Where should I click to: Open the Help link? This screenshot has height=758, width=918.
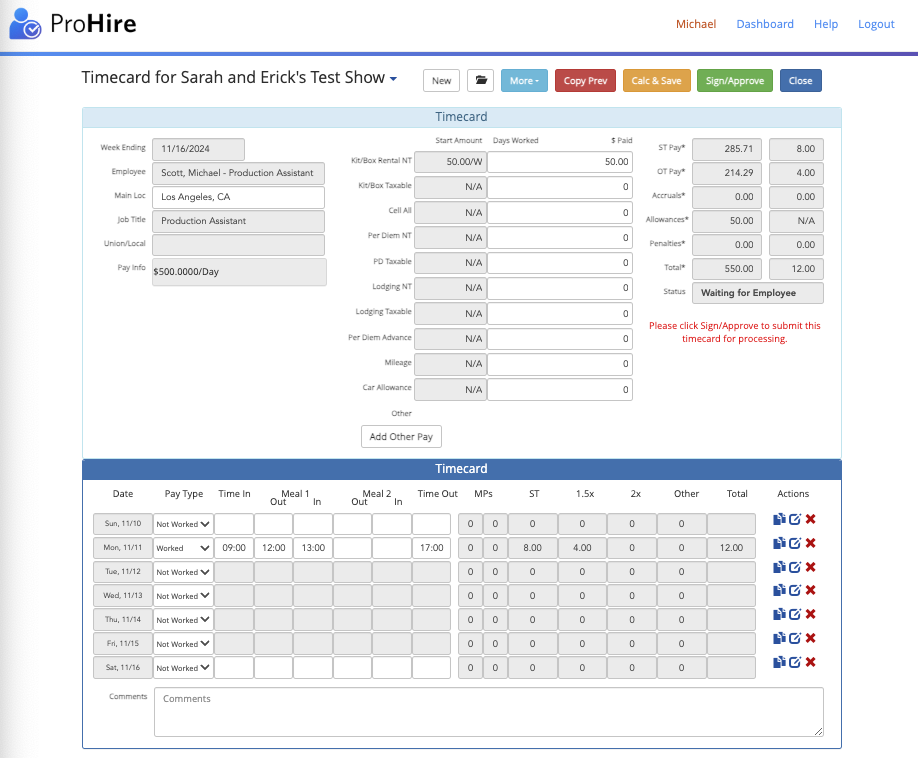tap(825, 24)
